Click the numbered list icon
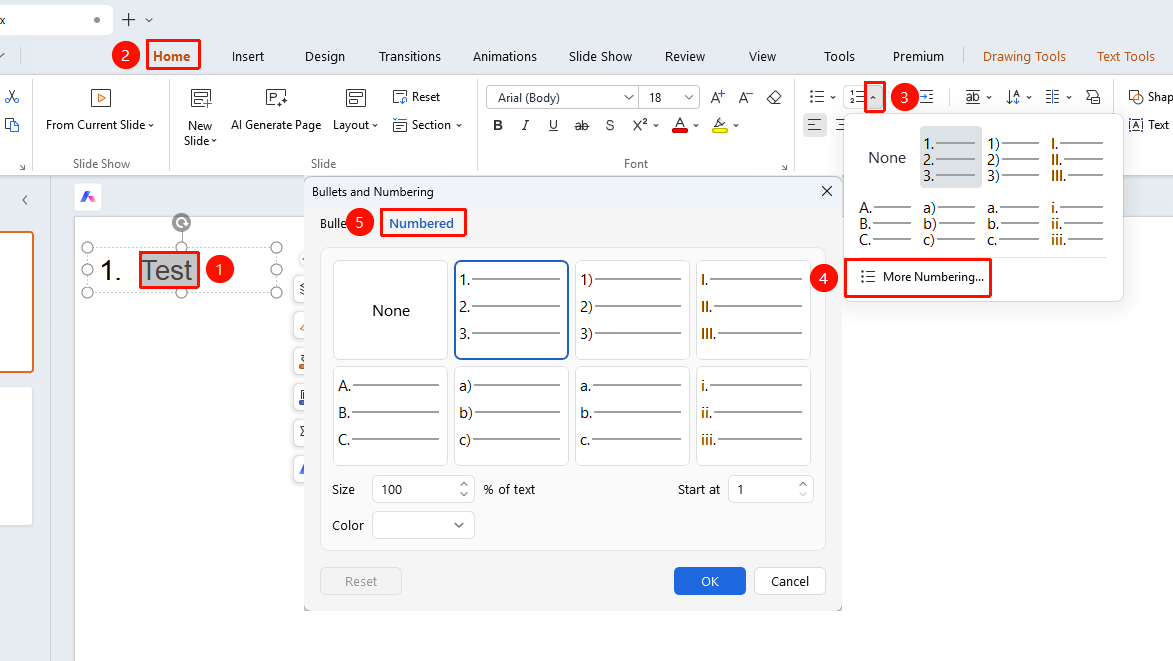1173x661 pixels. [857, 97]
